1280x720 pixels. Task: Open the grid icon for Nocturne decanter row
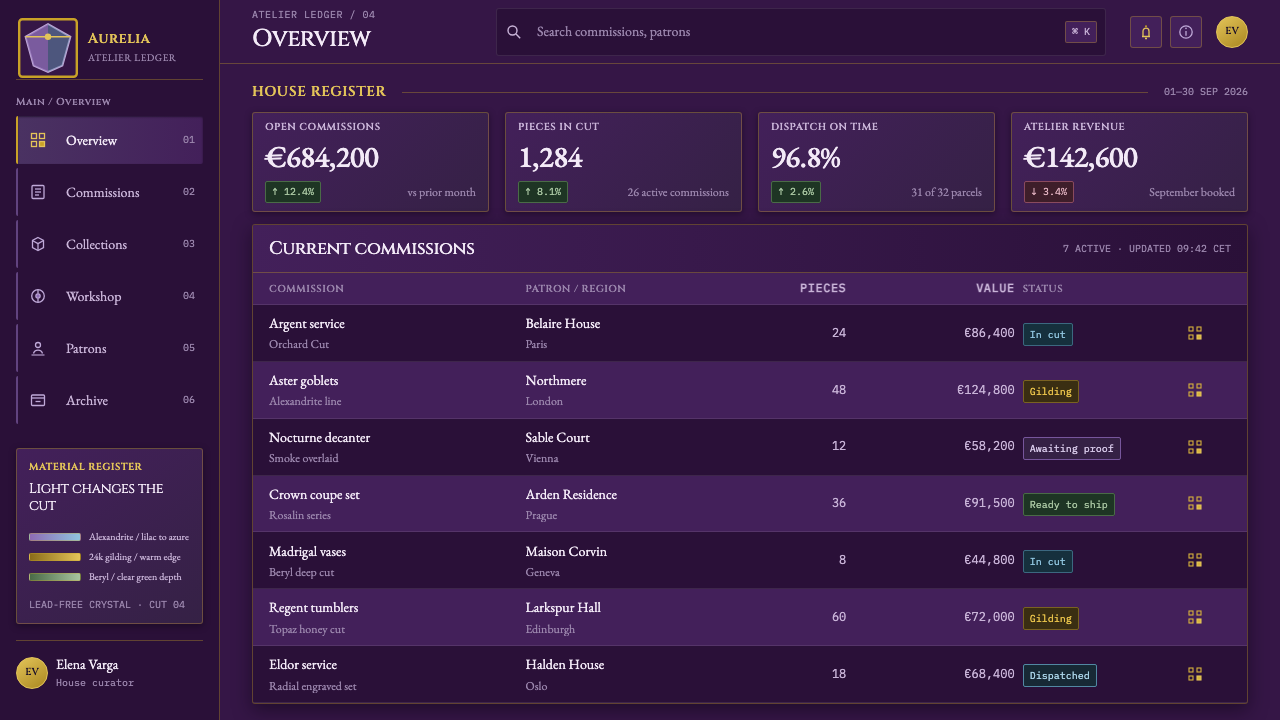pyautogui.click(x=1195, y=447)
